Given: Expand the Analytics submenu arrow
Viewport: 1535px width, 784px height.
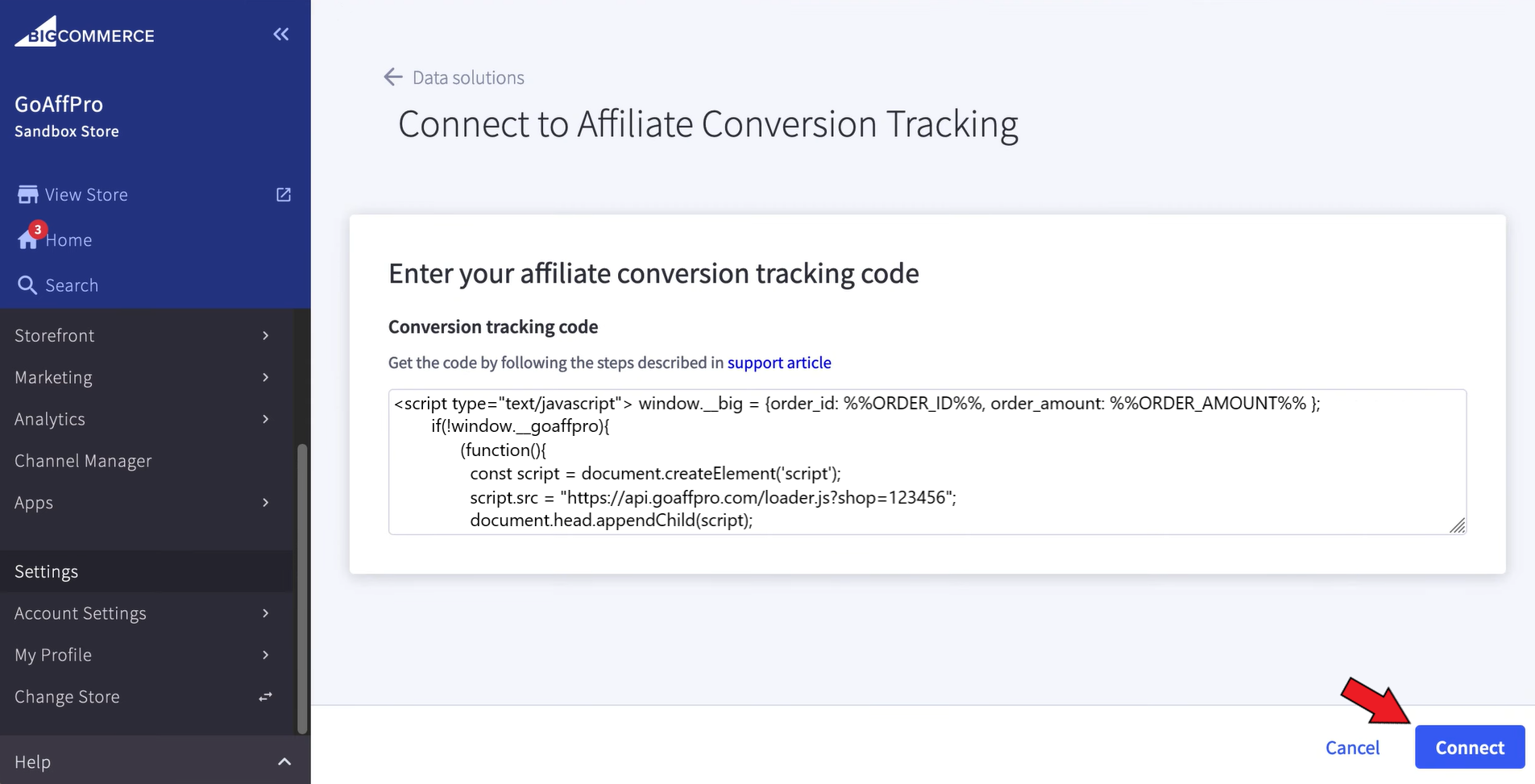Looking at the screenshot, I should (x=265, y=420).
